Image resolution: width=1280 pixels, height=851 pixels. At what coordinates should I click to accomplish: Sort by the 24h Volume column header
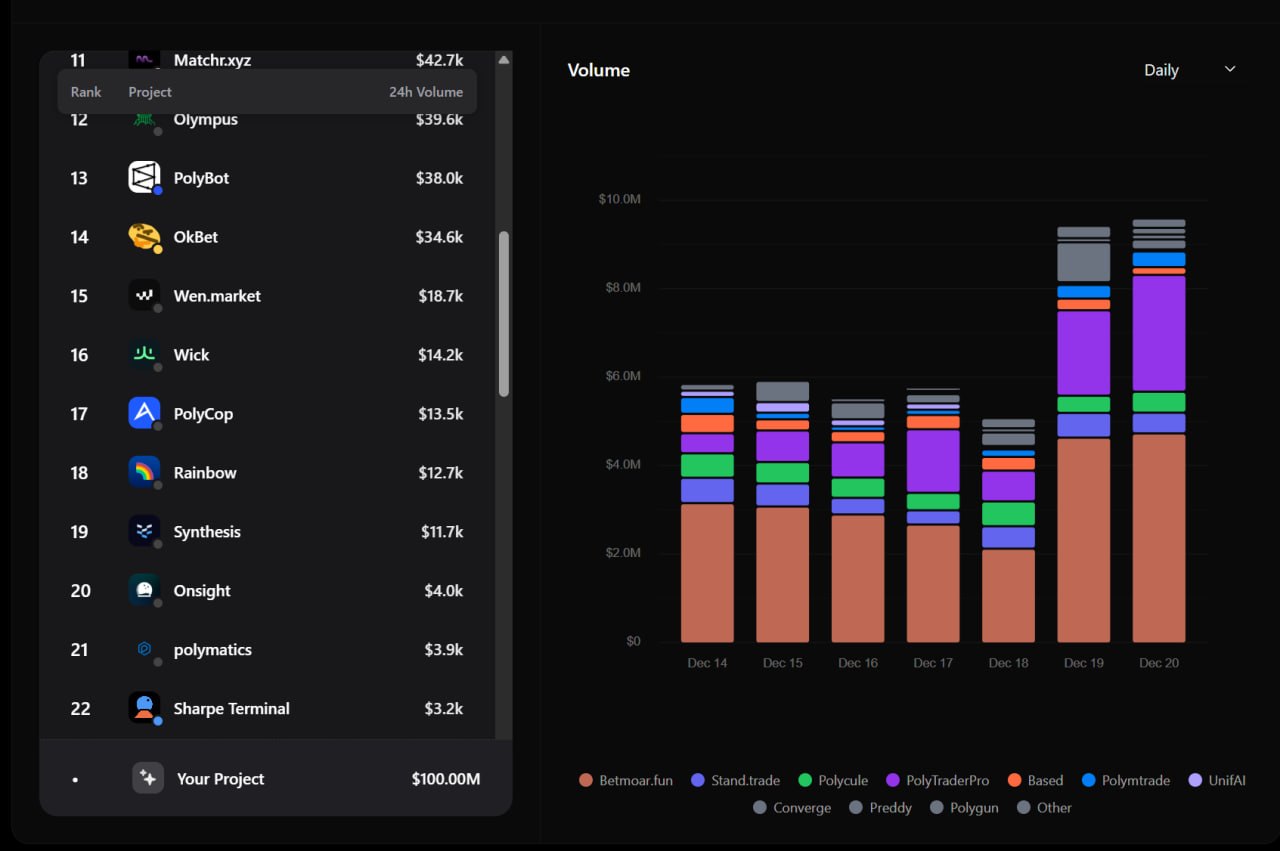pyautogui.click(x=426, y=92)
